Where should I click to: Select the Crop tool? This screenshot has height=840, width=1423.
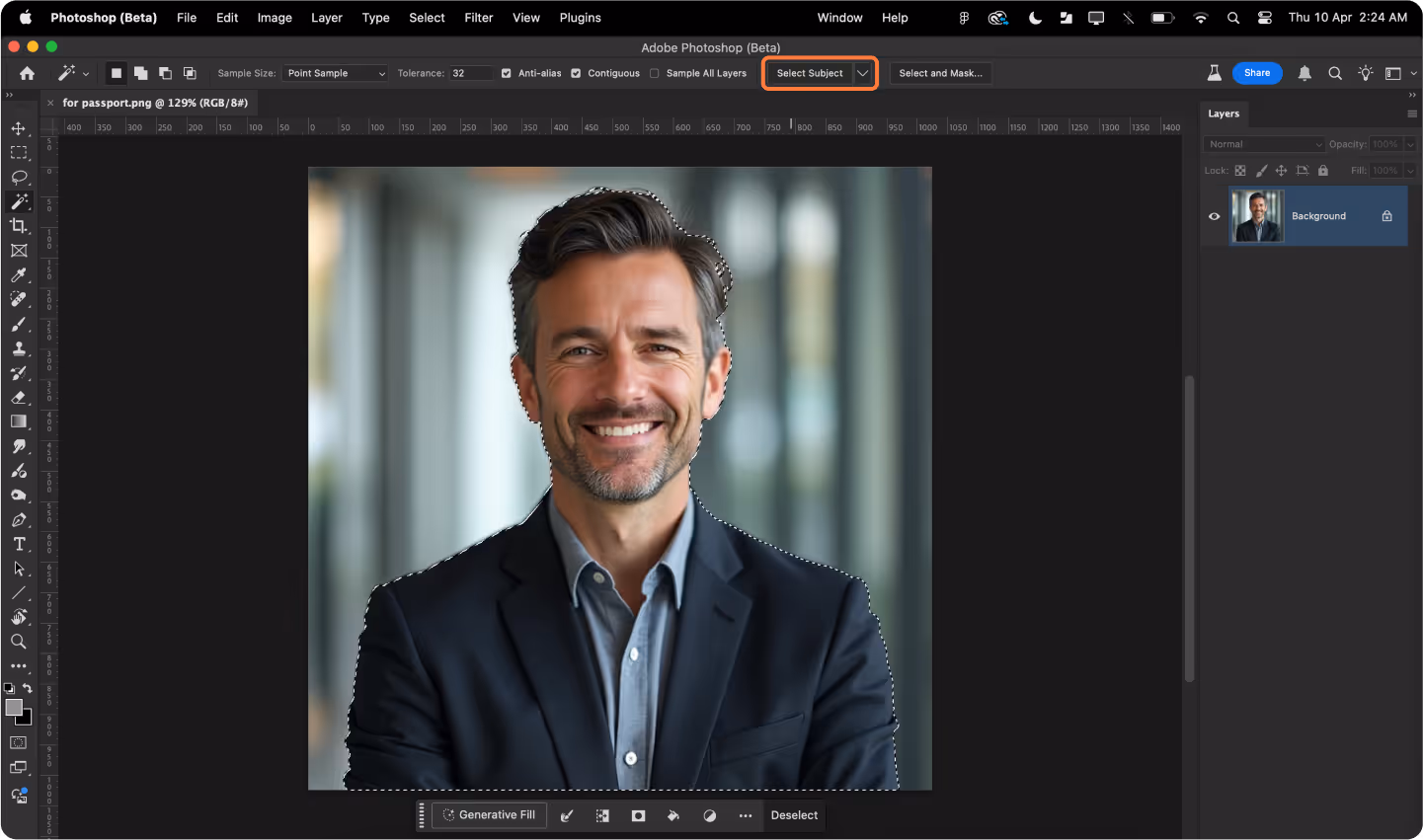click(x=19, y=226)
